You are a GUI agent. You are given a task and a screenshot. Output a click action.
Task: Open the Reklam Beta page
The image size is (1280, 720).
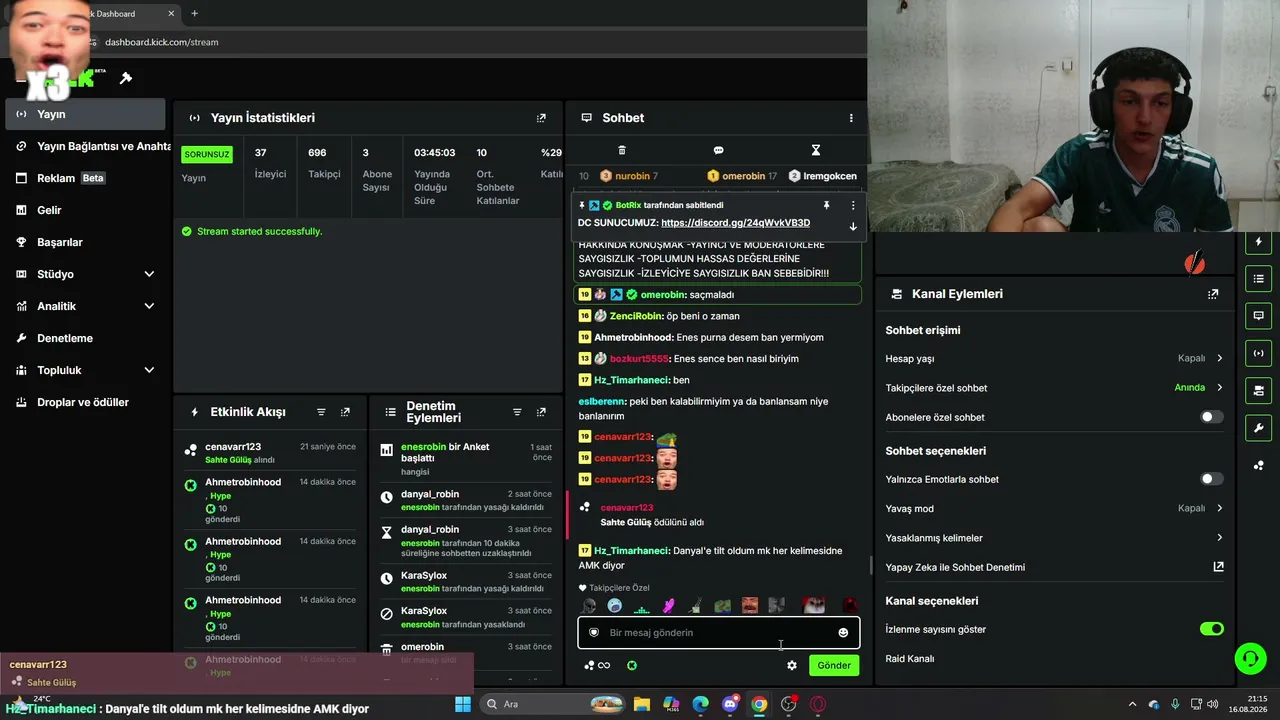pyautogui.click(x=85, y=178)
